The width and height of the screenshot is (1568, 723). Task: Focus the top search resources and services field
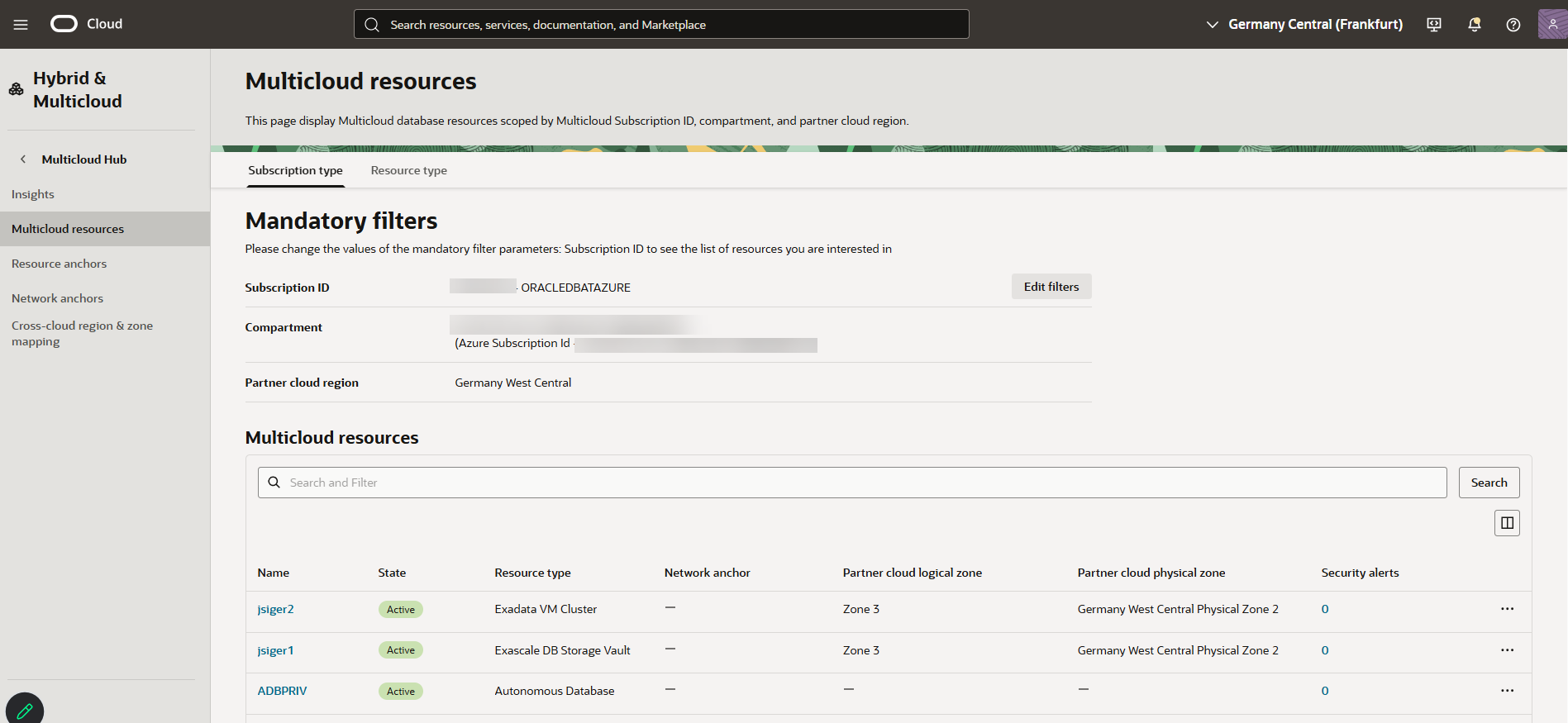(661, 24)
